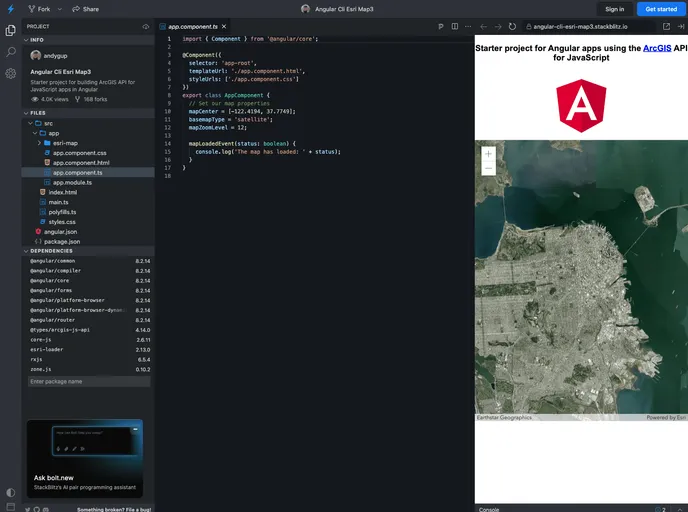688x512 pixels.
Task: Click Something broken? File a bug link
Action: 114,509
